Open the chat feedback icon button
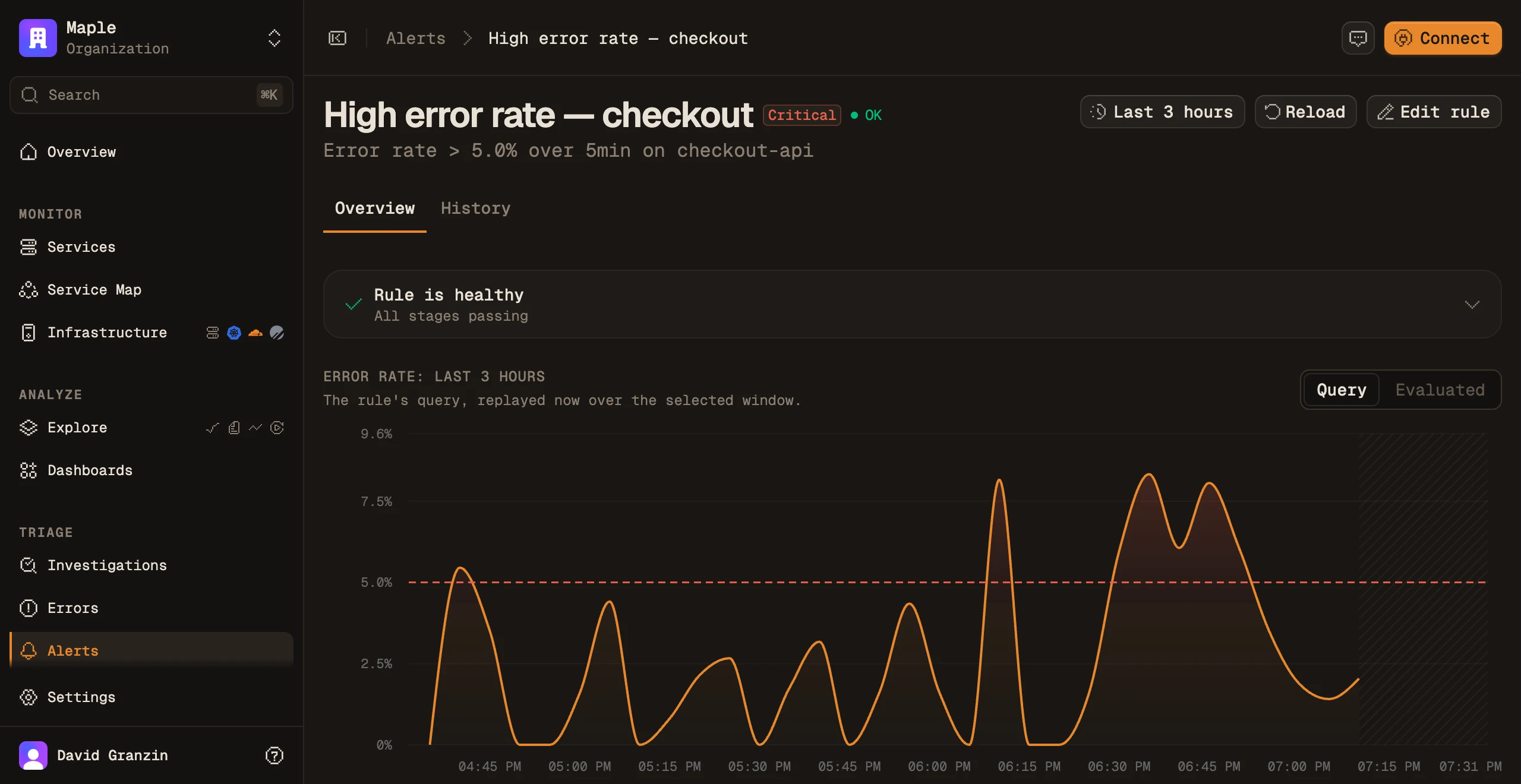Screen dimensions: 1521x784 pos(1358,38)
